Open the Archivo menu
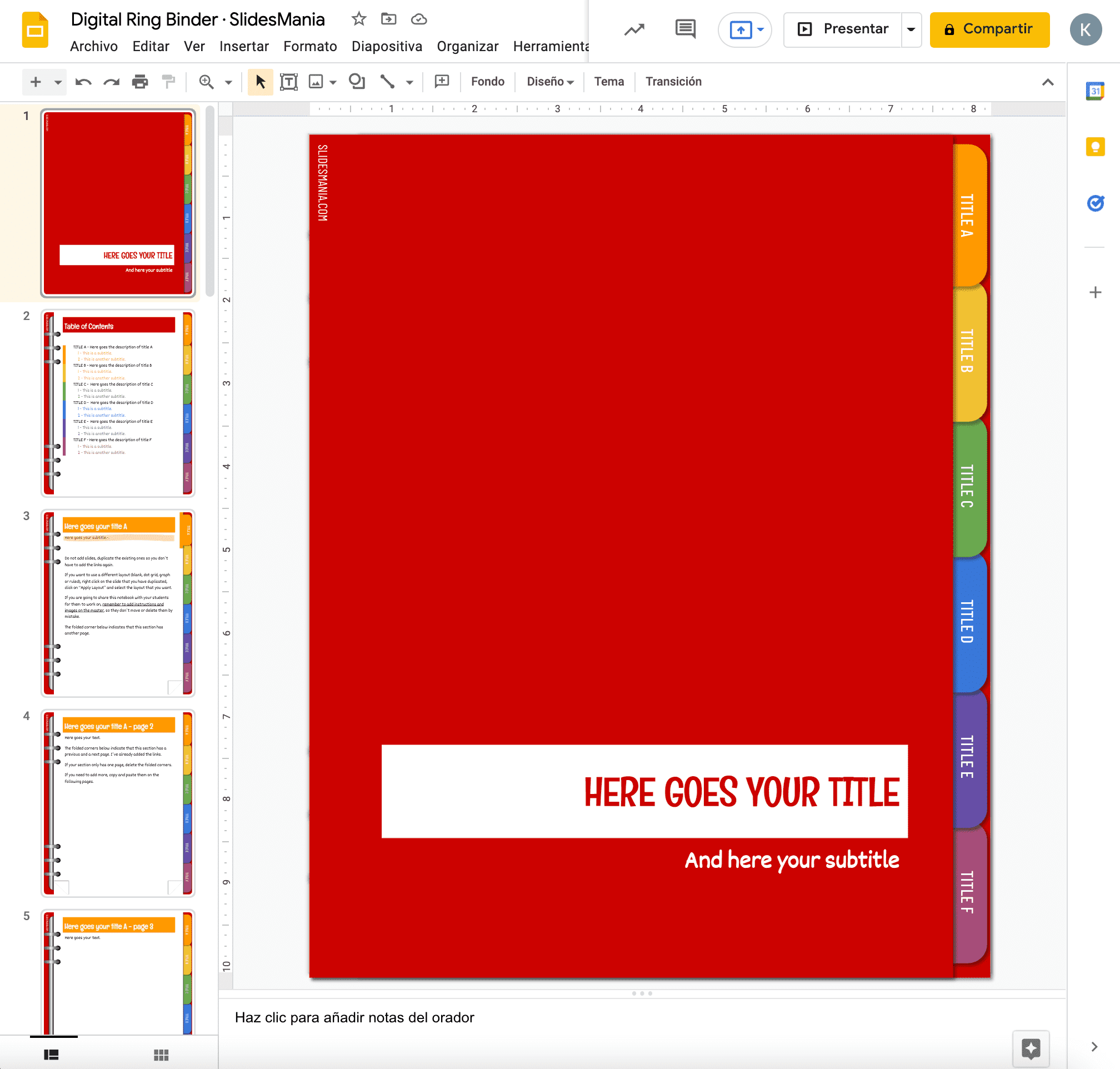 coord(93,46)
